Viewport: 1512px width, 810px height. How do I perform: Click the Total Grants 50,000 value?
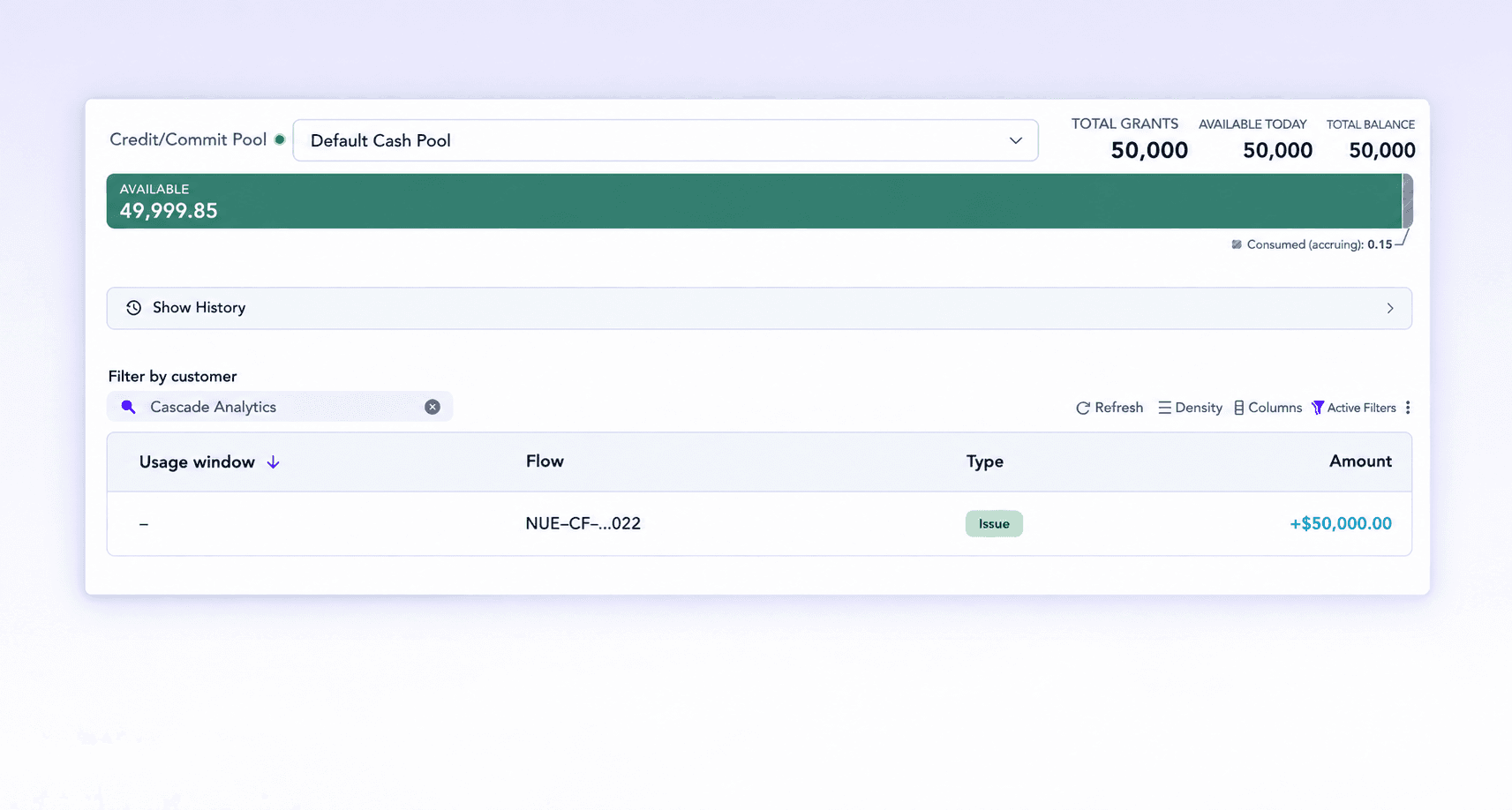point(1149,151)
